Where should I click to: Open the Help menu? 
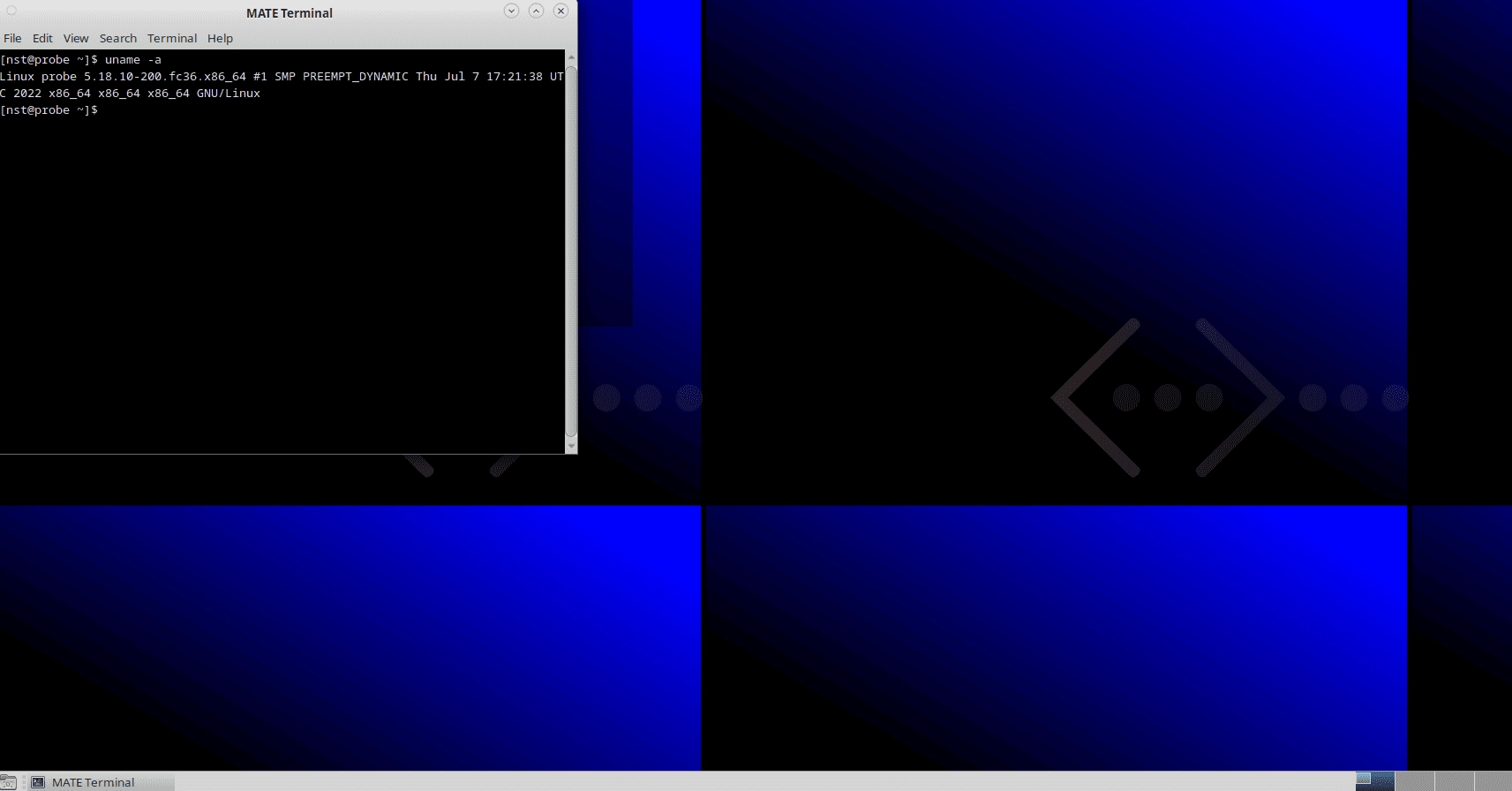pos(220,38)
